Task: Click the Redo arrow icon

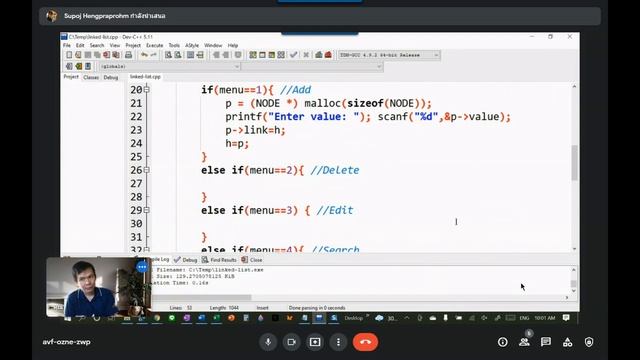Action: coord(153,55)
